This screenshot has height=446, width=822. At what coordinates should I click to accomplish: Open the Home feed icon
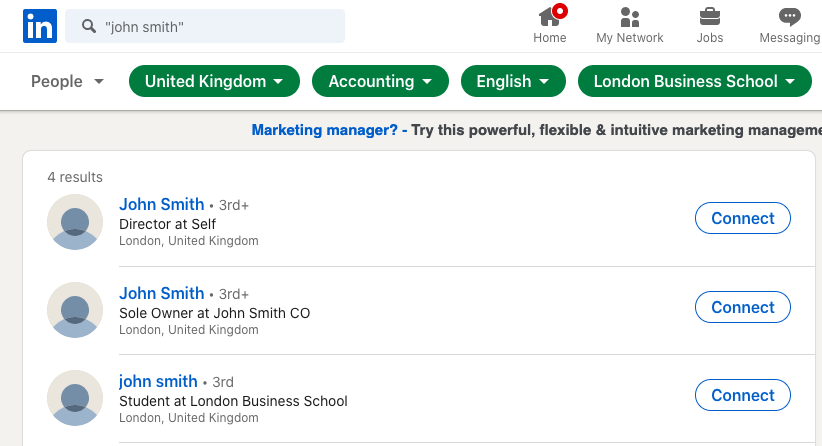(x=549, y=17)
